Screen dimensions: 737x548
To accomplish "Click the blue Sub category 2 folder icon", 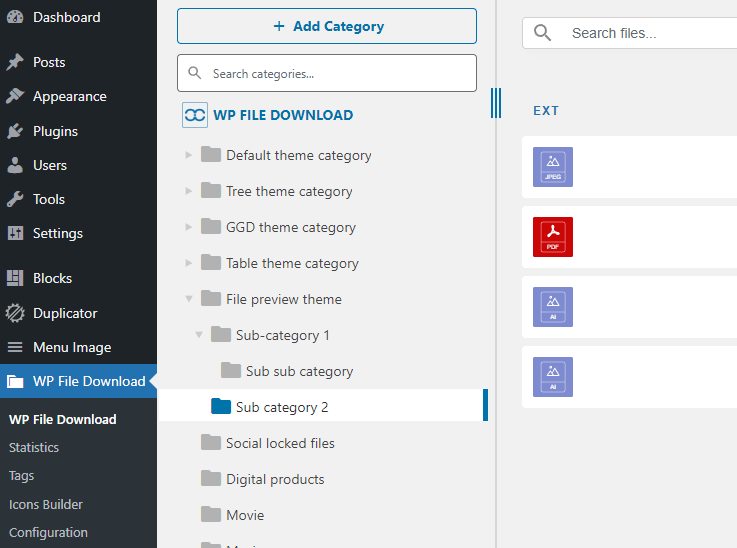I will tap(221, 407).
